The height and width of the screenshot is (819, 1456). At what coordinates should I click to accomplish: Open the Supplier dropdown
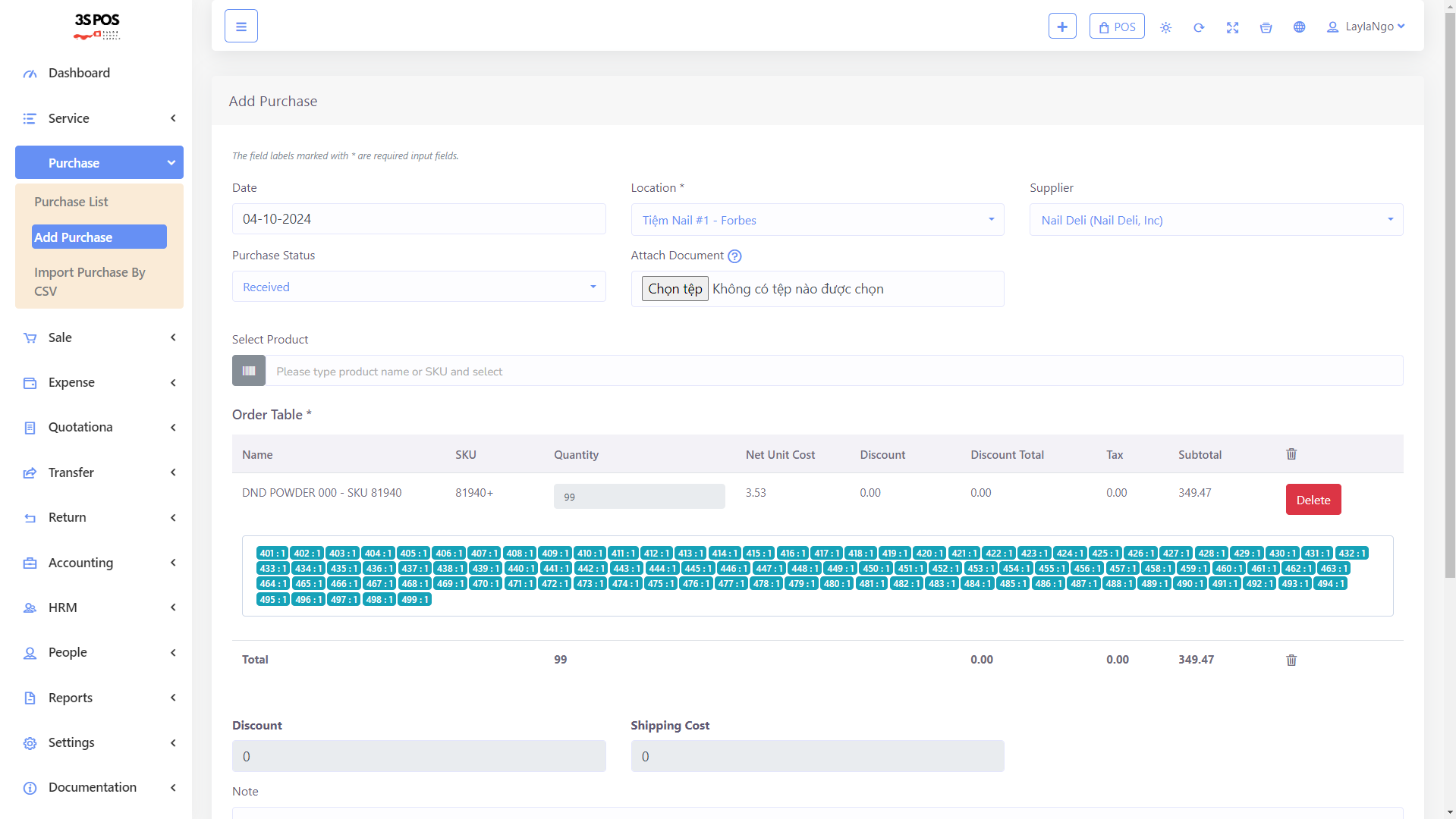[x=1215, y=220]
